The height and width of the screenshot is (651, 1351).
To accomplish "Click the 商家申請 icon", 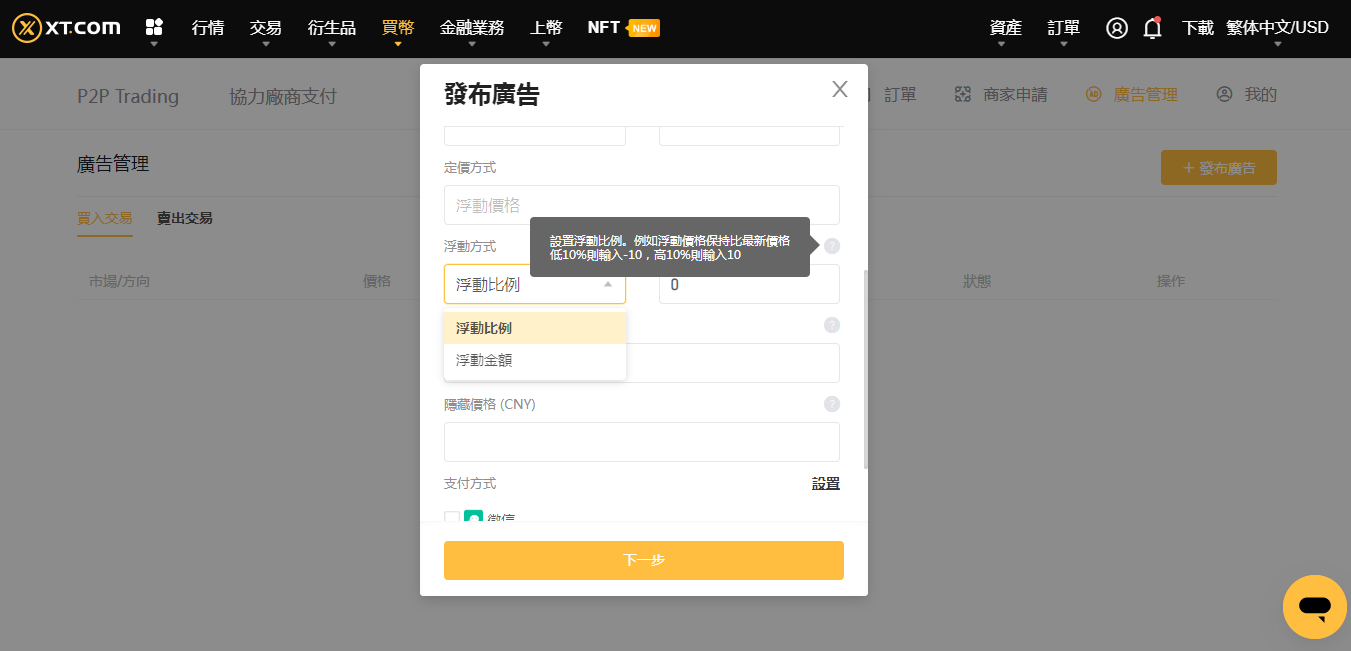I will pyautogui.click(x=963, y=95).
